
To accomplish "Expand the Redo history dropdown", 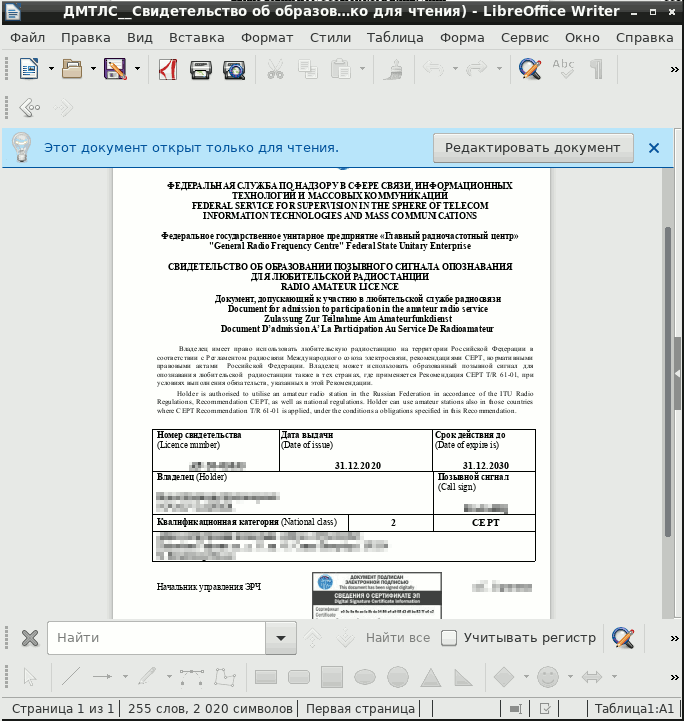I will 499,69.
